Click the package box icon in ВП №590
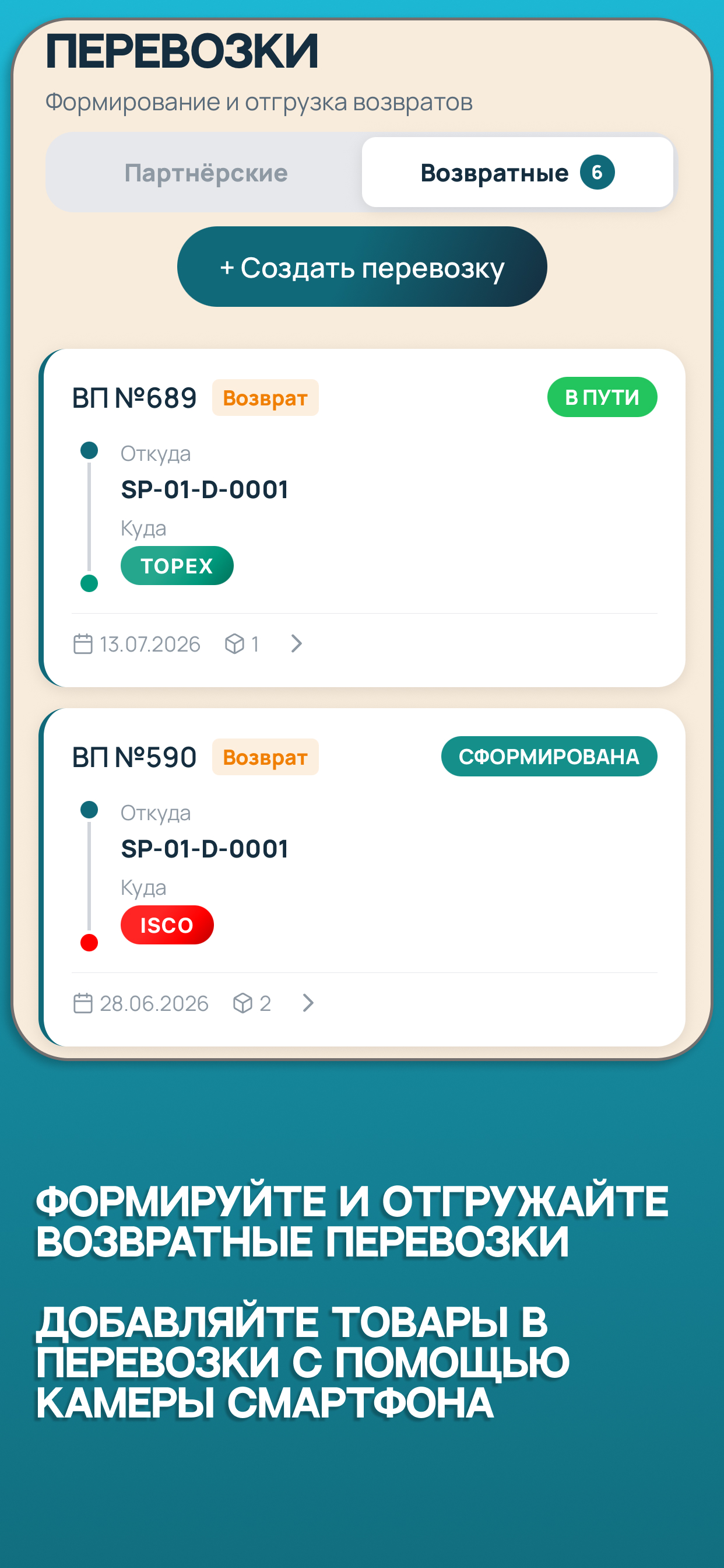The width and height of the screenshot is (724, 1568). (x=242, y=1003)
